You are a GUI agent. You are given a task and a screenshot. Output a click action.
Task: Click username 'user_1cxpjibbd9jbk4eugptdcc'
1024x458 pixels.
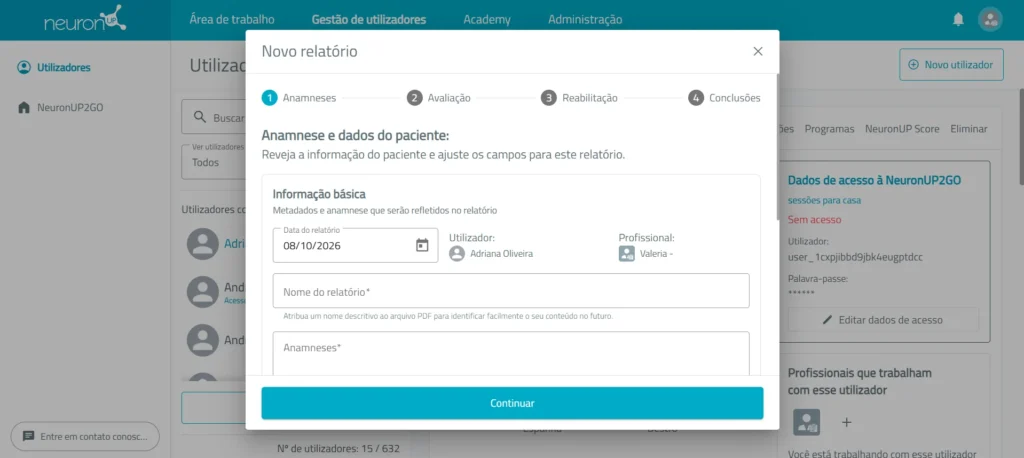coord(855,257)
